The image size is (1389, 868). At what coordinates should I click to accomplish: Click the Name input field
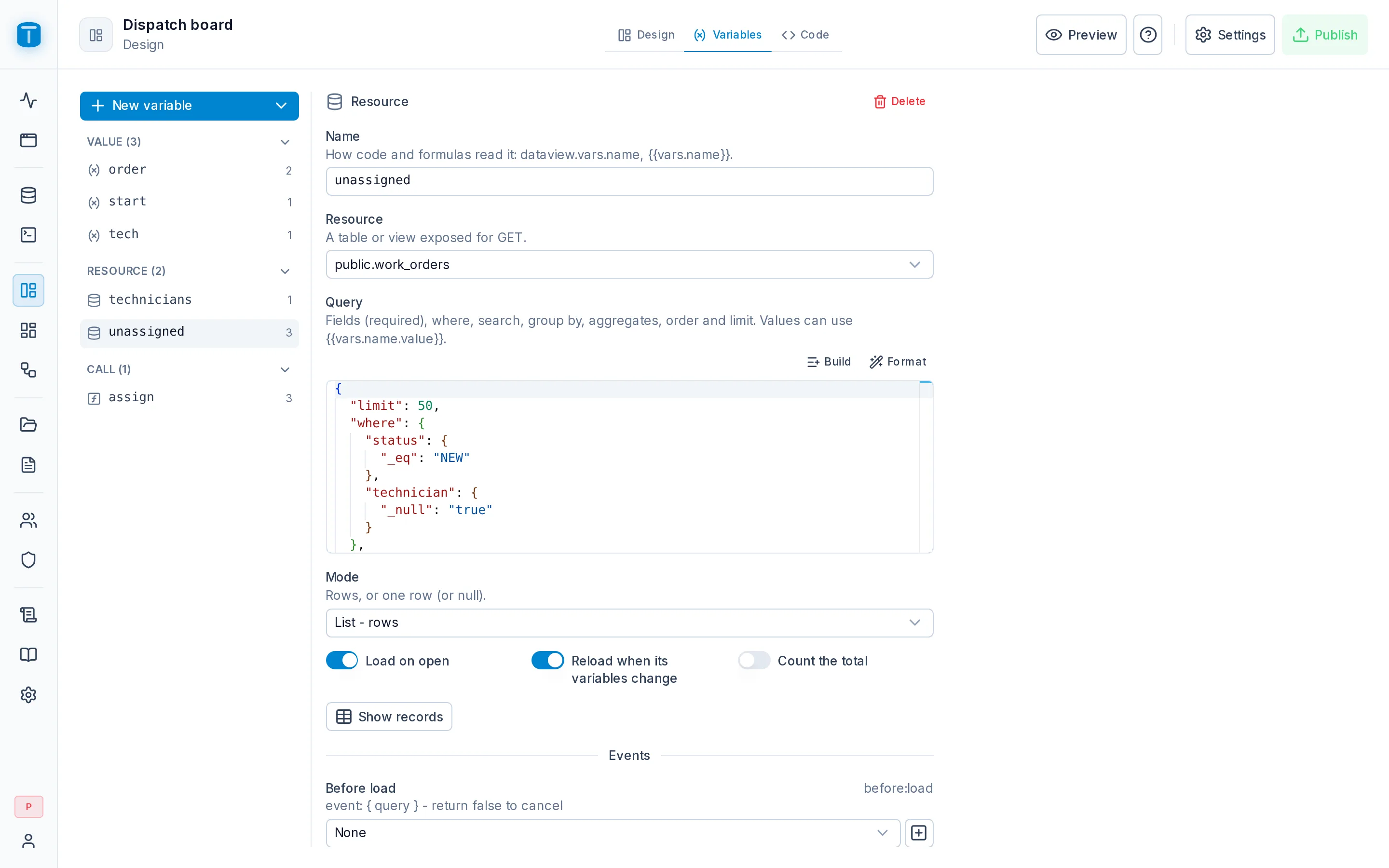click(x=629, y=181)
